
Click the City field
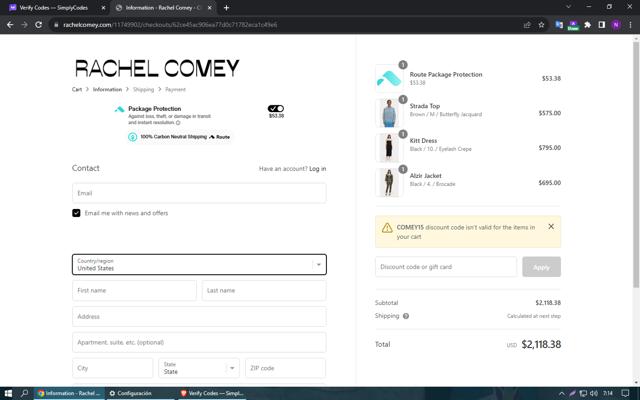click(x=113, y=368)
